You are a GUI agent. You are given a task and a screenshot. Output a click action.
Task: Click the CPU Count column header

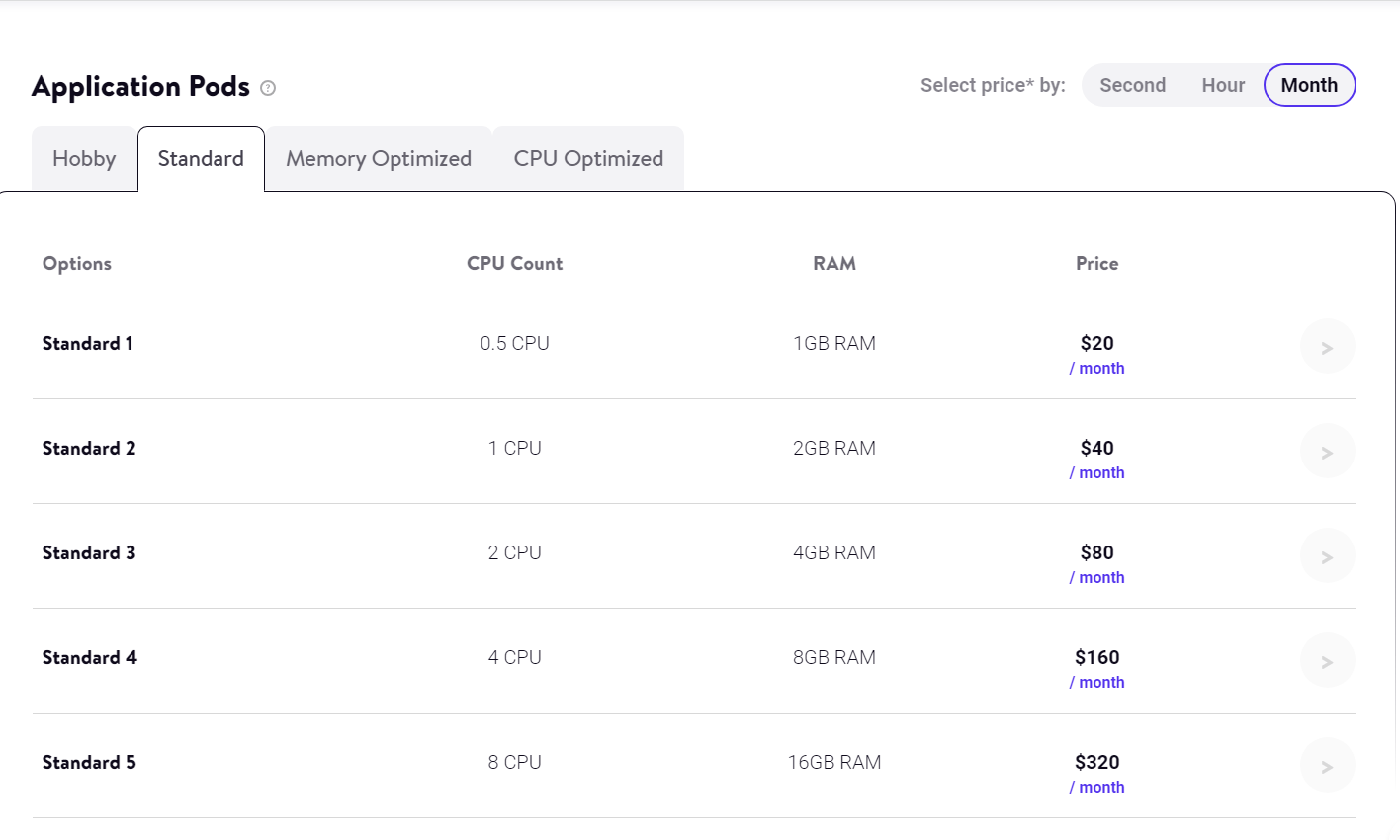(514, 263)
